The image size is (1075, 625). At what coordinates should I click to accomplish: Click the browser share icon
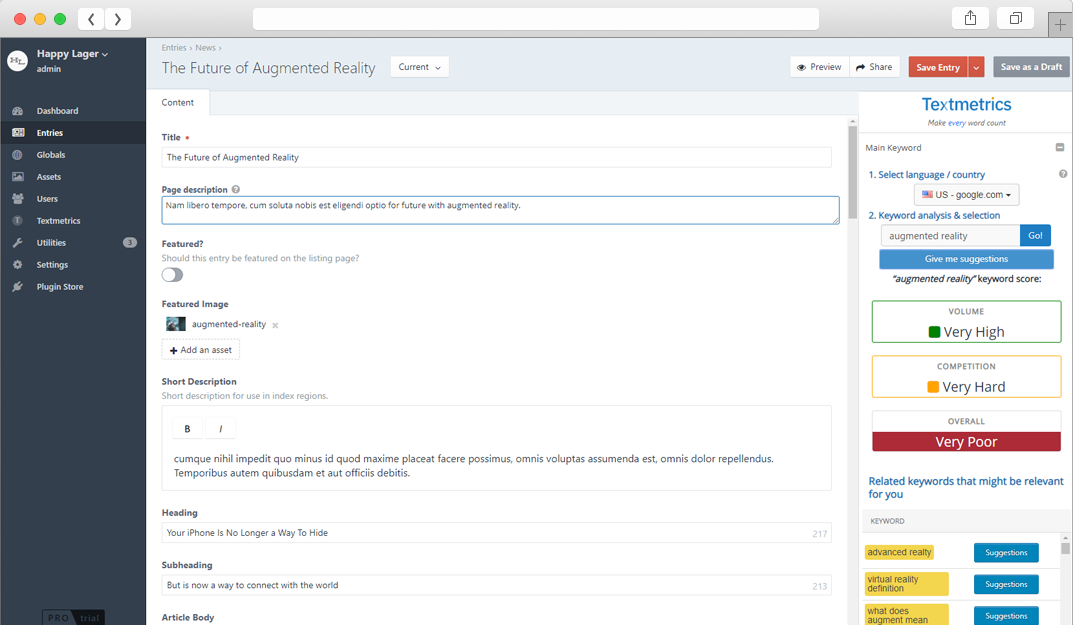coord(970,19)
